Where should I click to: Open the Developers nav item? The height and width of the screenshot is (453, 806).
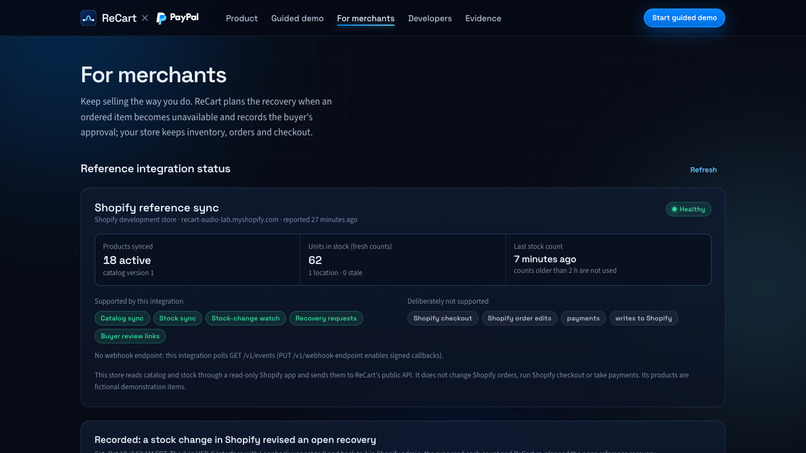[430, 19]
